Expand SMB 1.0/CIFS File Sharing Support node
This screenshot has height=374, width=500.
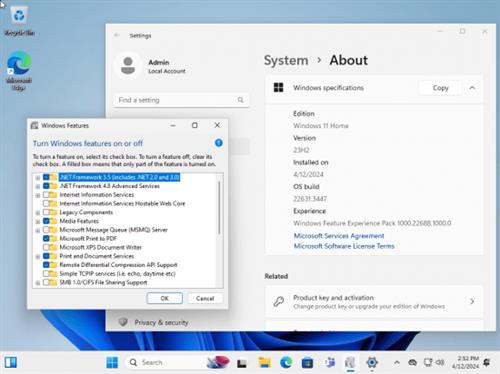pyautogui.click(x=38, y=283)
